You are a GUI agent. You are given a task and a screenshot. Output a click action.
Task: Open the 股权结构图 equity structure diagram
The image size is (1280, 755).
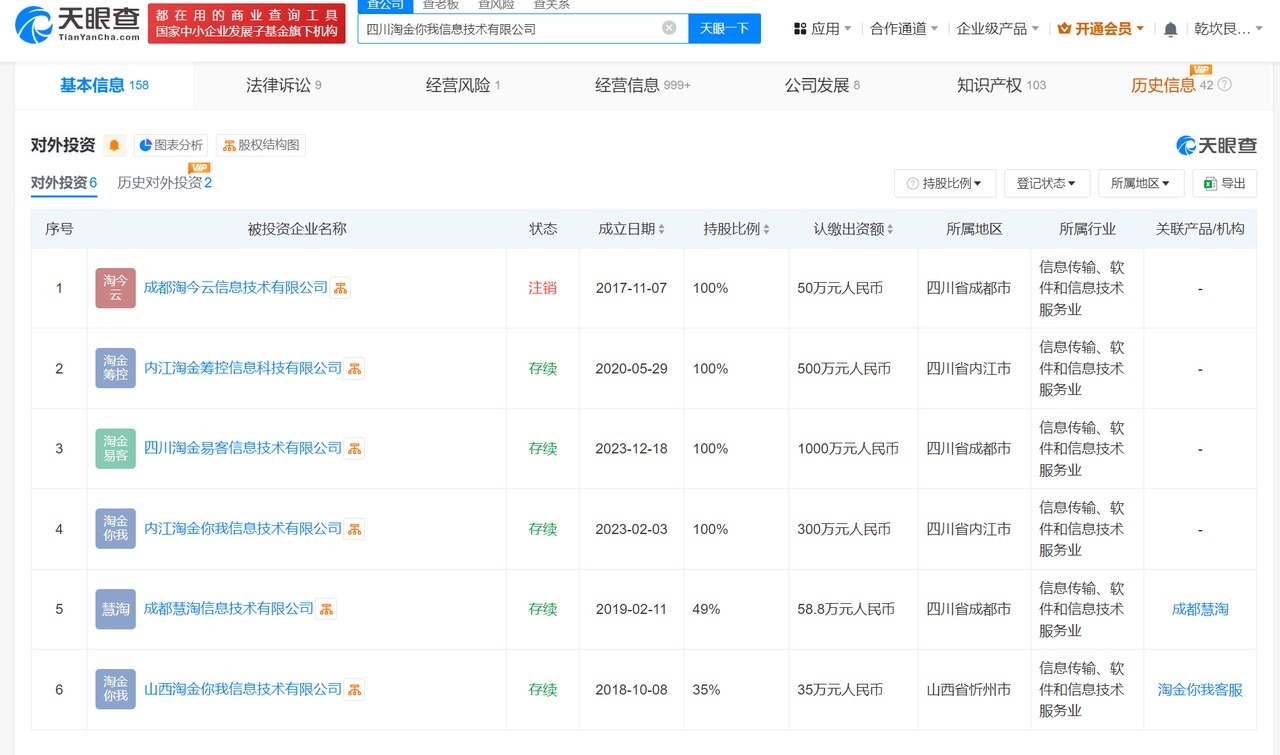[x=261, y=144]
